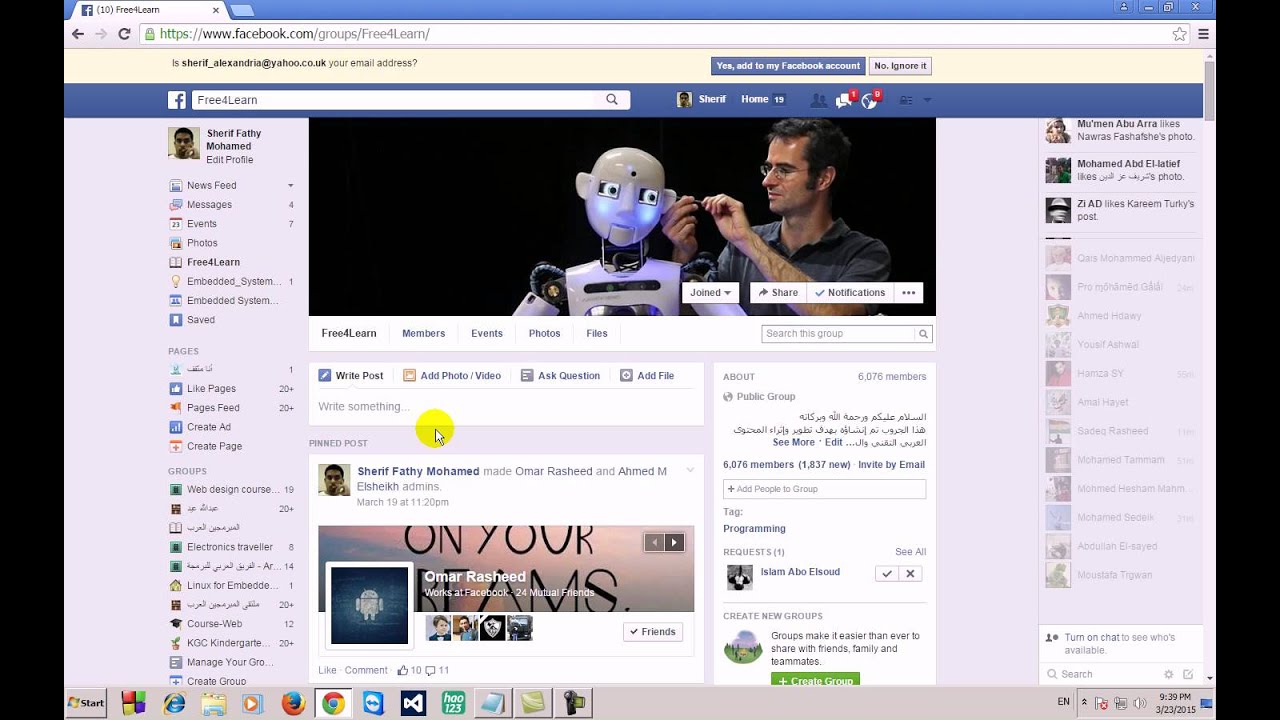Open the group Events tab
This screenshot has width=1280, height=720.
[x=487, y=334]
